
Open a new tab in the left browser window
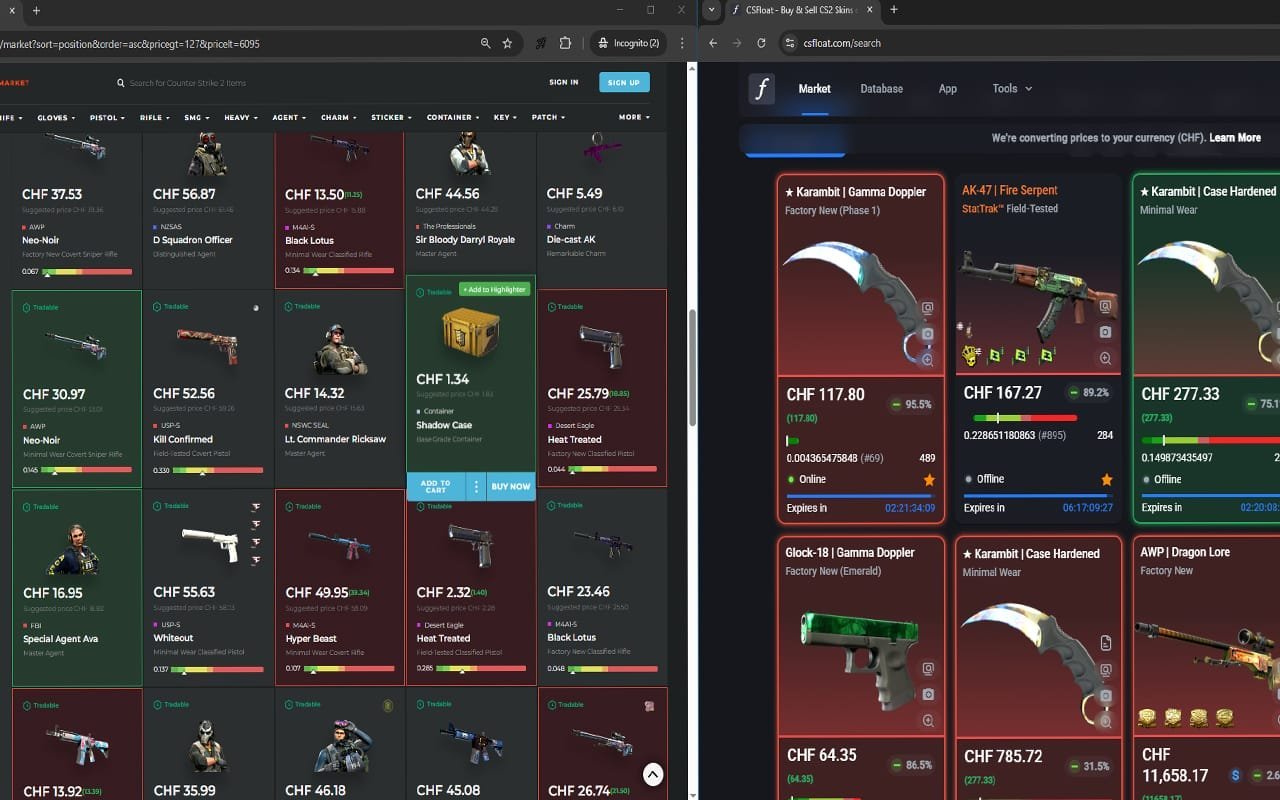(36, 10)
